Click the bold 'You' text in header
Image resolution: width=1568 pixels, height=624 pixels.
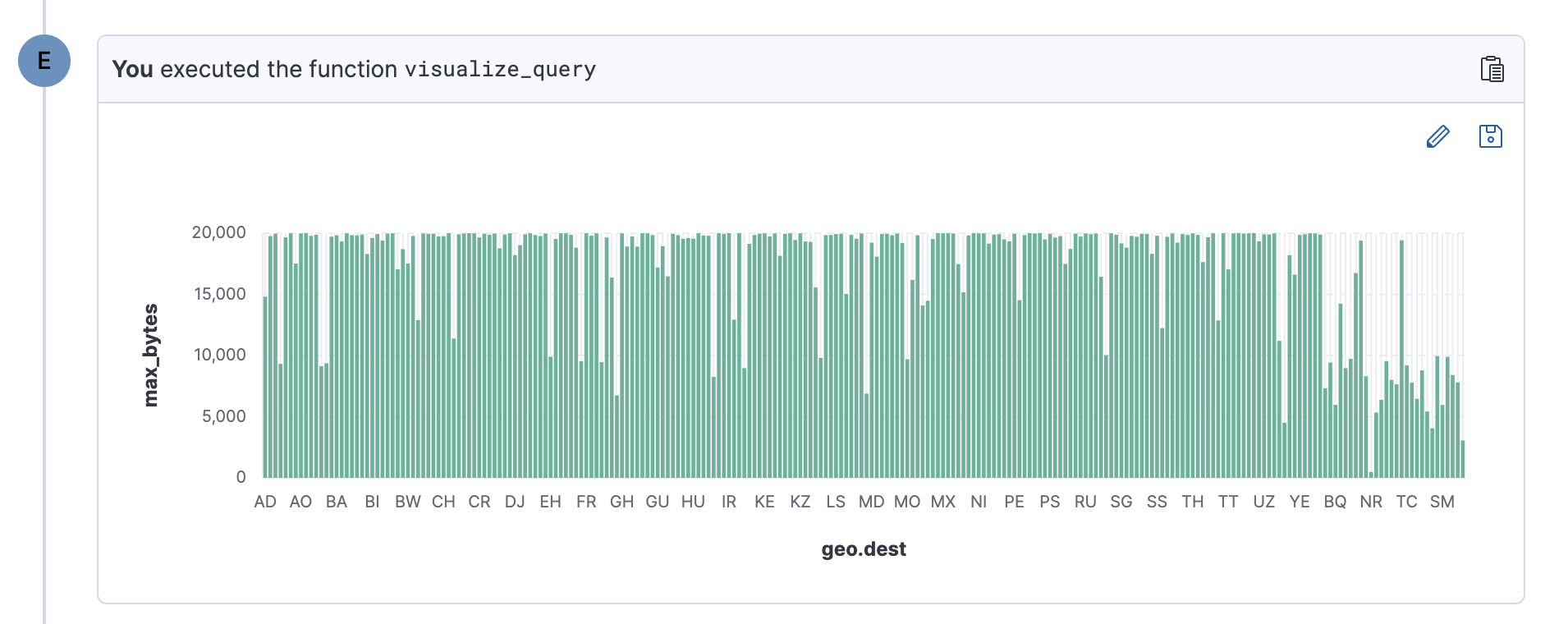(132, 70)
